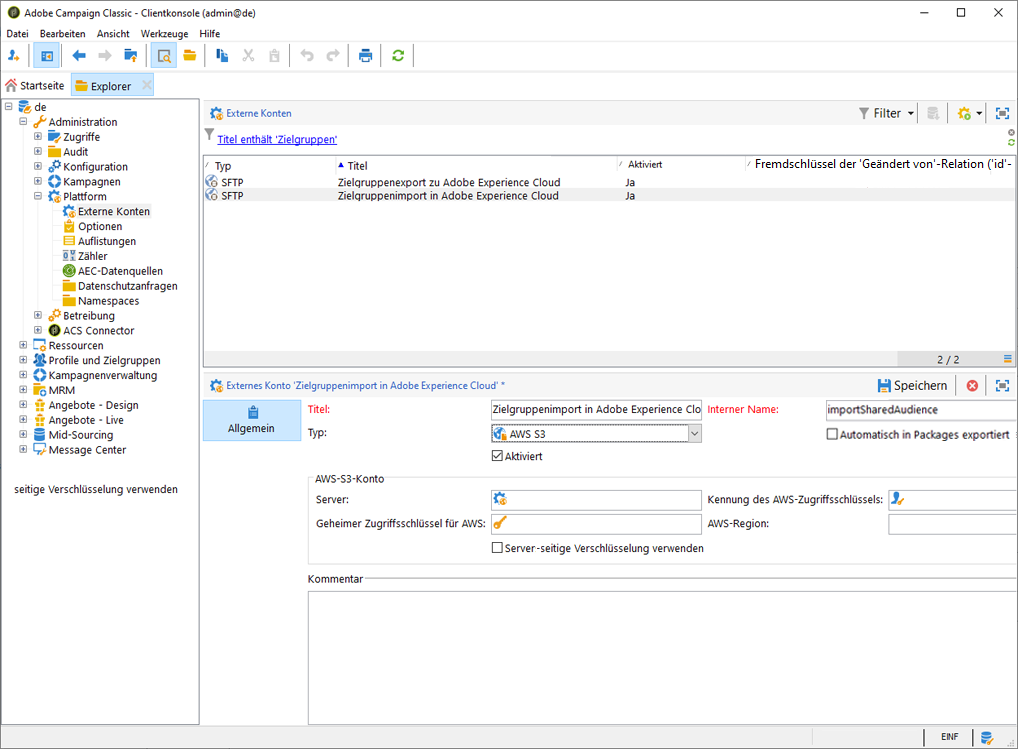Click the filter link Titel enthält 'Zielgruppen'
This screenshot has width=1018, height=749.
[277, 140]
